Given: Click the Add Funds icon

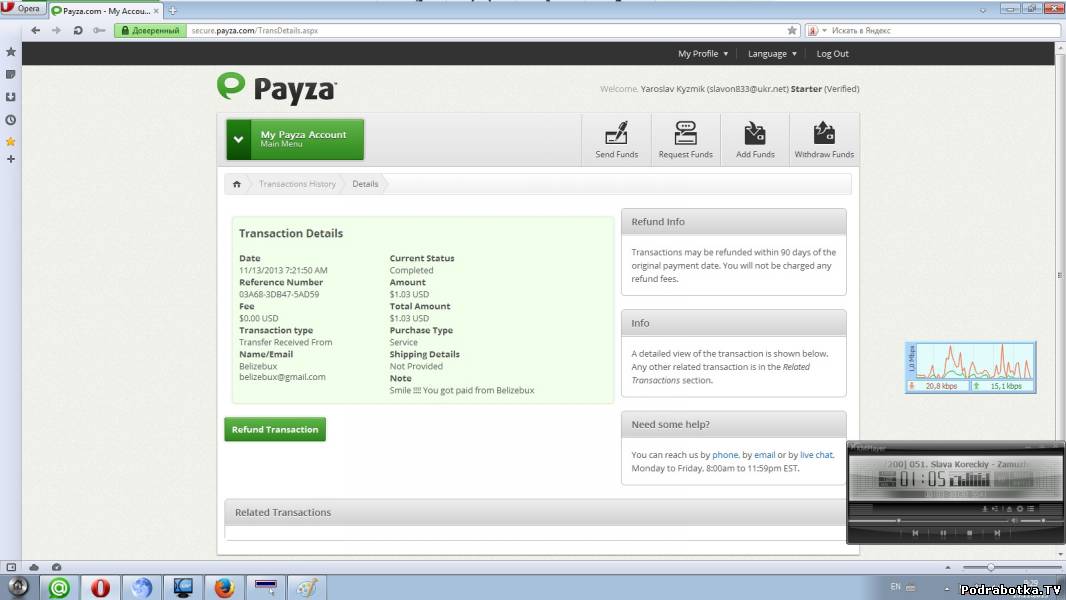Looking at the screenshot, I should (755, 139).
